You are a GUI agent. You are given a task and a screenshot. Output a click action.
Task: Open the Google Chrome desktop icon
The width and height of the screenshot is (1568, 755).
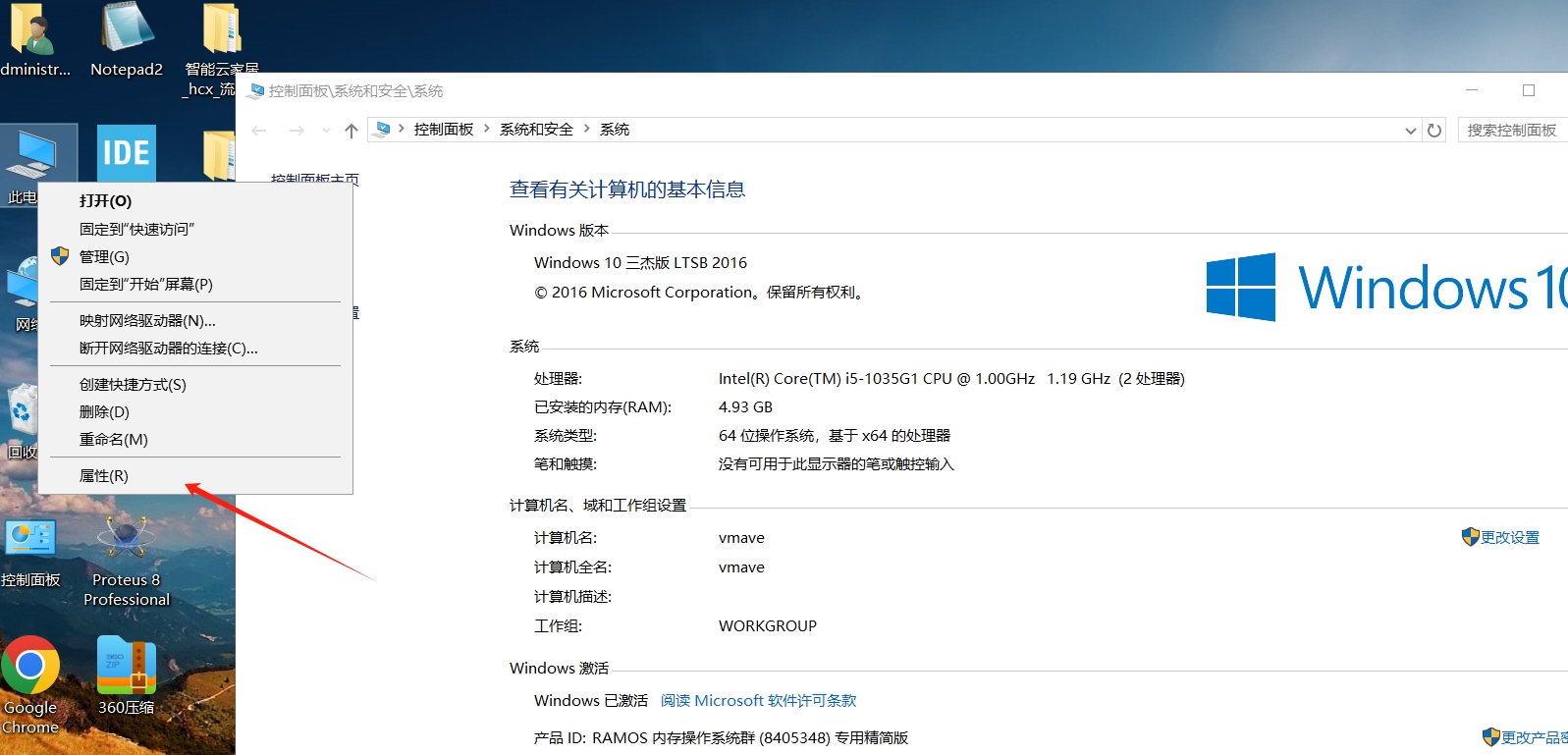[x=30, y=685]
